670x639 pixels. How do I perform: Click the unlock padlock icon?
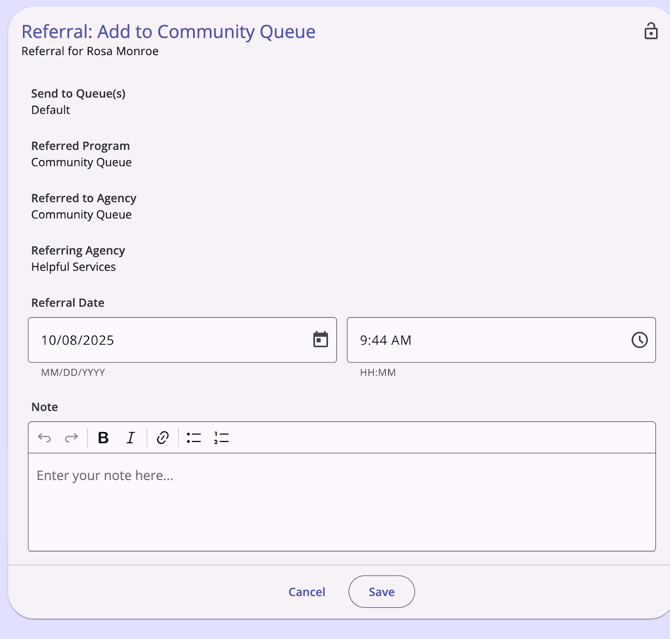point(650,31)
